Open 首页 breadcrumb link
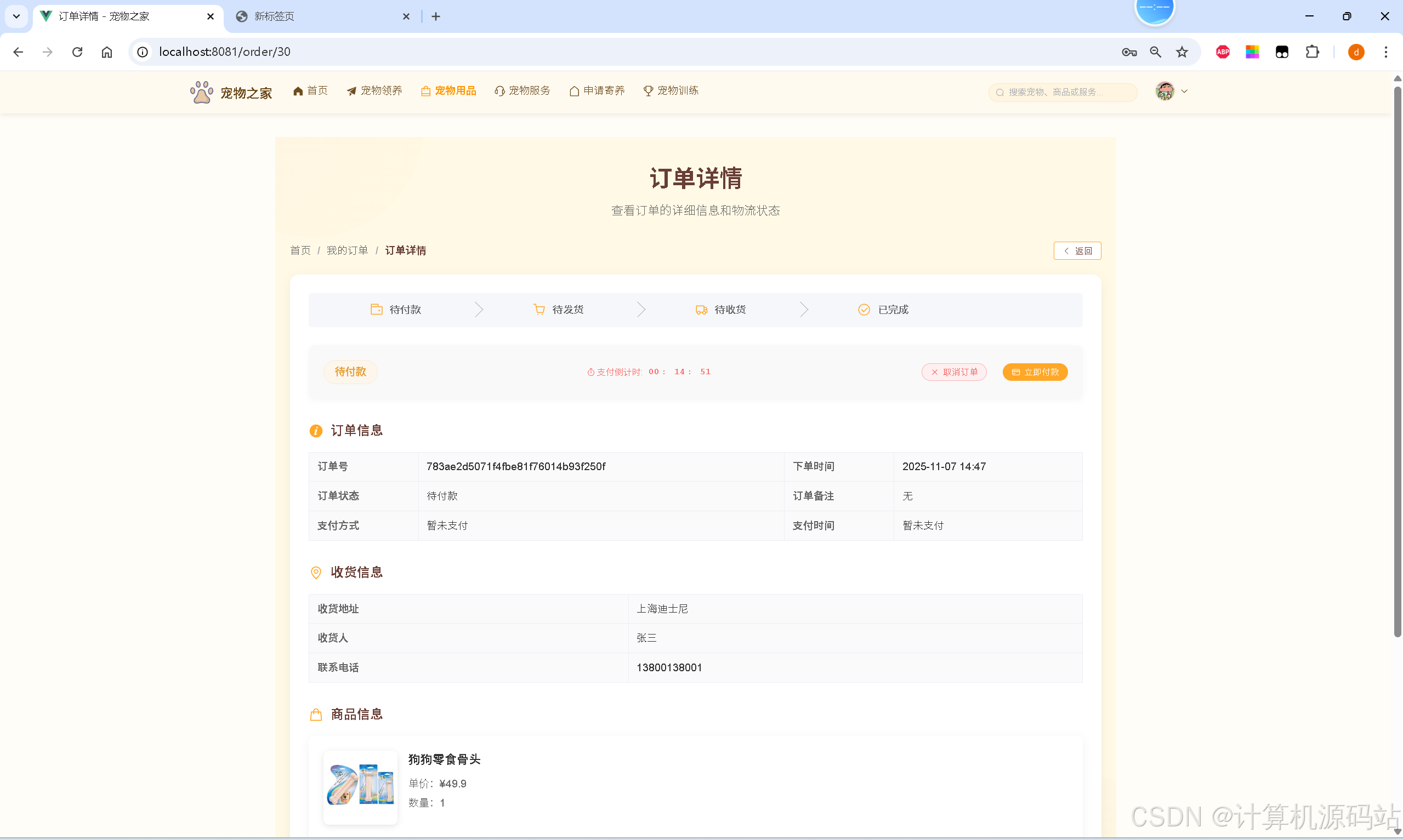 click(x=300, y=250)
